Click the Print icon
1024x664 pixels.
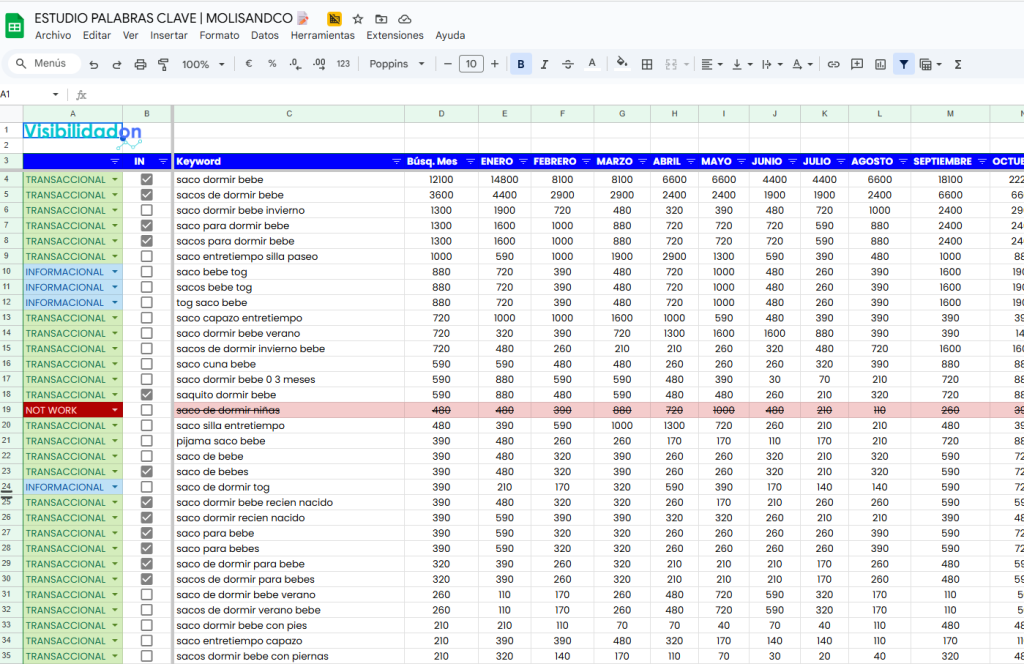(x=140, y=64)
